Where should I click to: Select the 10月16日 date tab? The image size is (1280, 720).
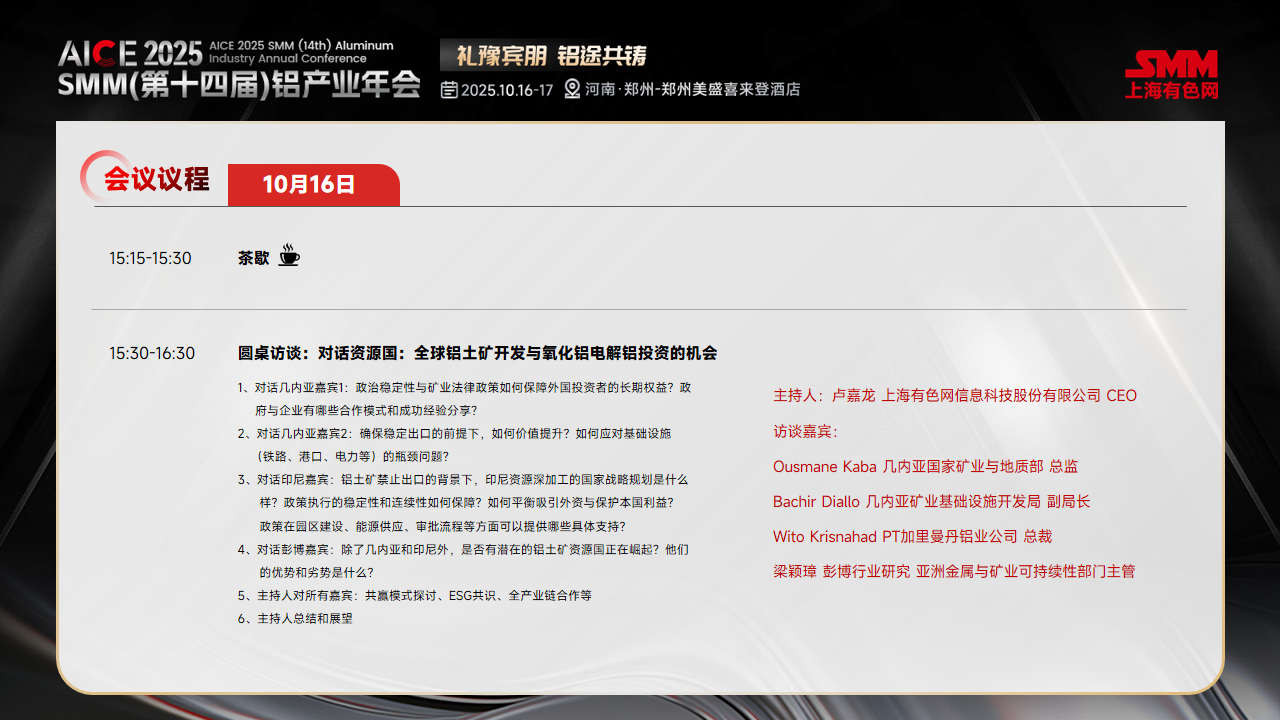(313, 185)
